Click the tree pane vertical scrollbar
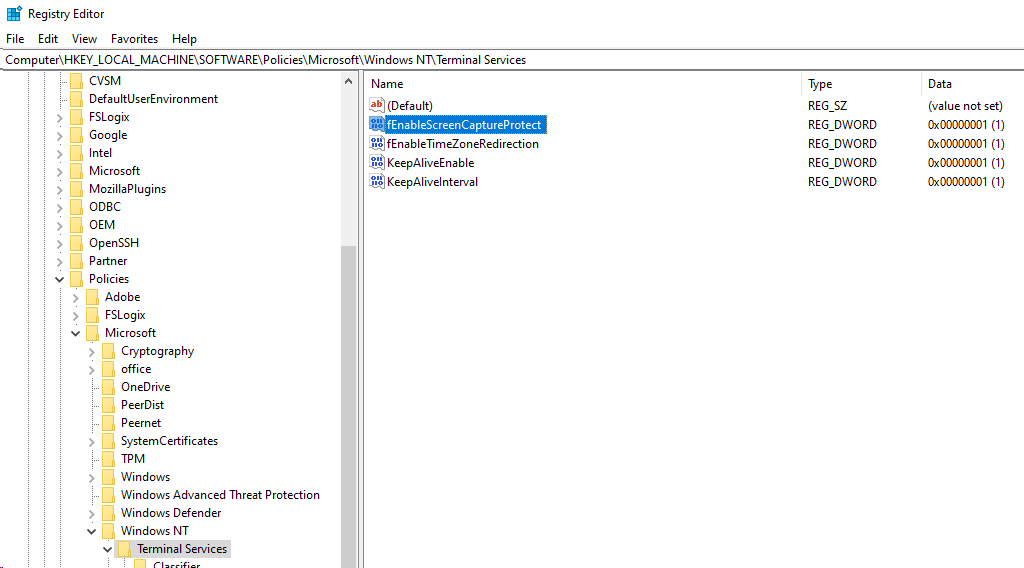This screenshot has width=1024, height=568. tap(349, 400)
